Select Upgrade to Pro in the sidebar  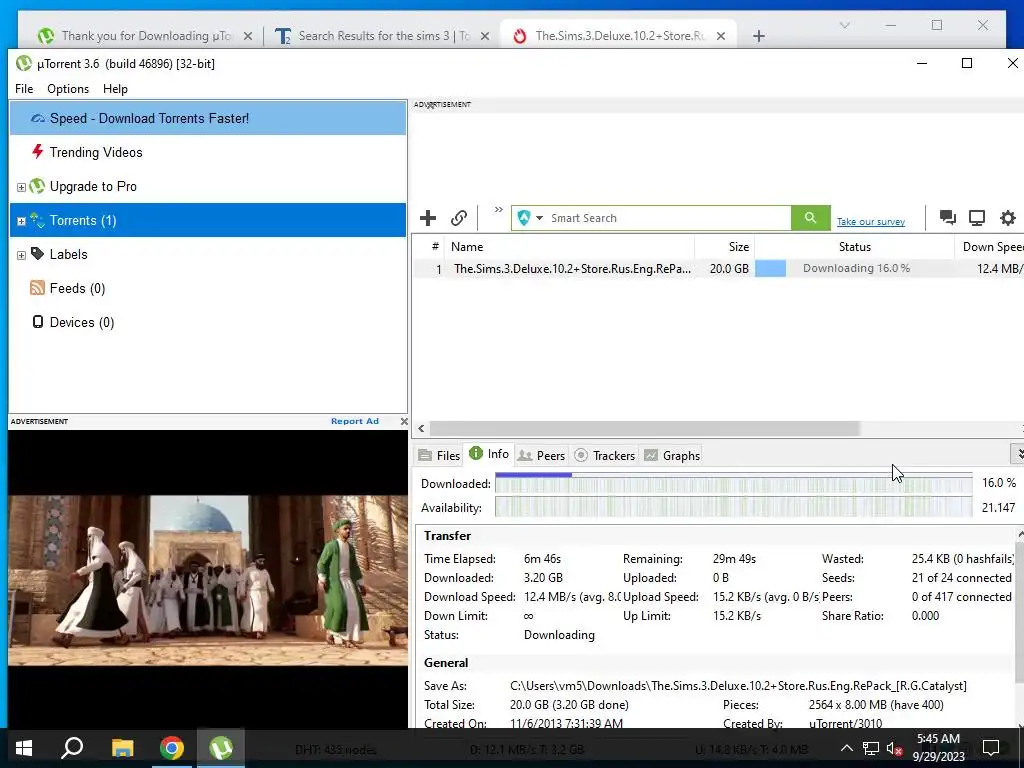pyautogui.click(x=208, y=186)
